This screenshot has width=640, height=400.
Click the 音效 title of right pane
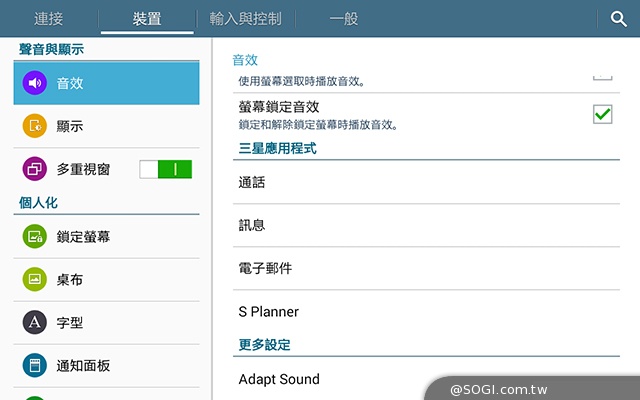pyautogui.click(x=245, y=60)
